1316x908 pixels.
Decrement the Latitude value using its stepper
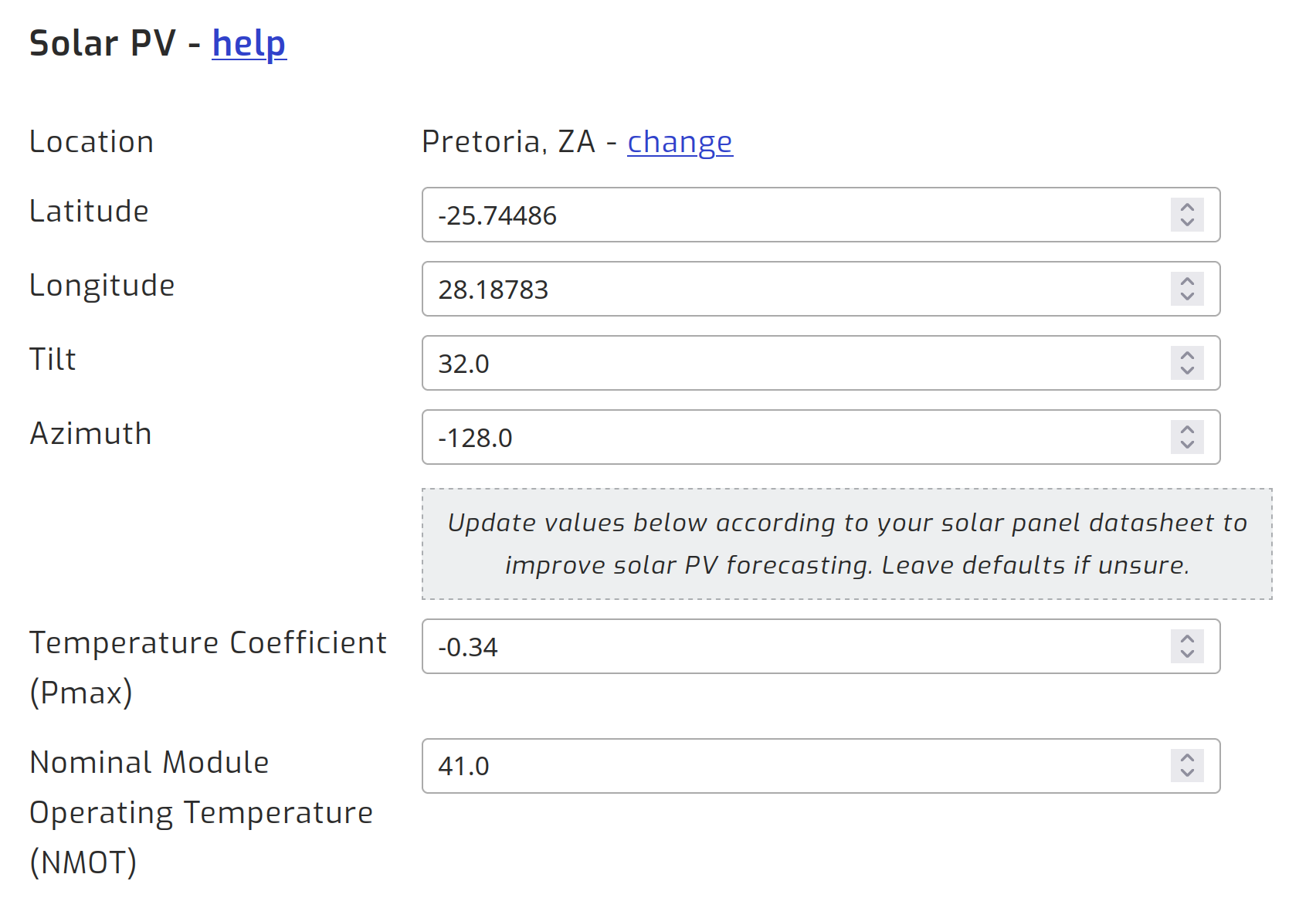coord(1187,224)
